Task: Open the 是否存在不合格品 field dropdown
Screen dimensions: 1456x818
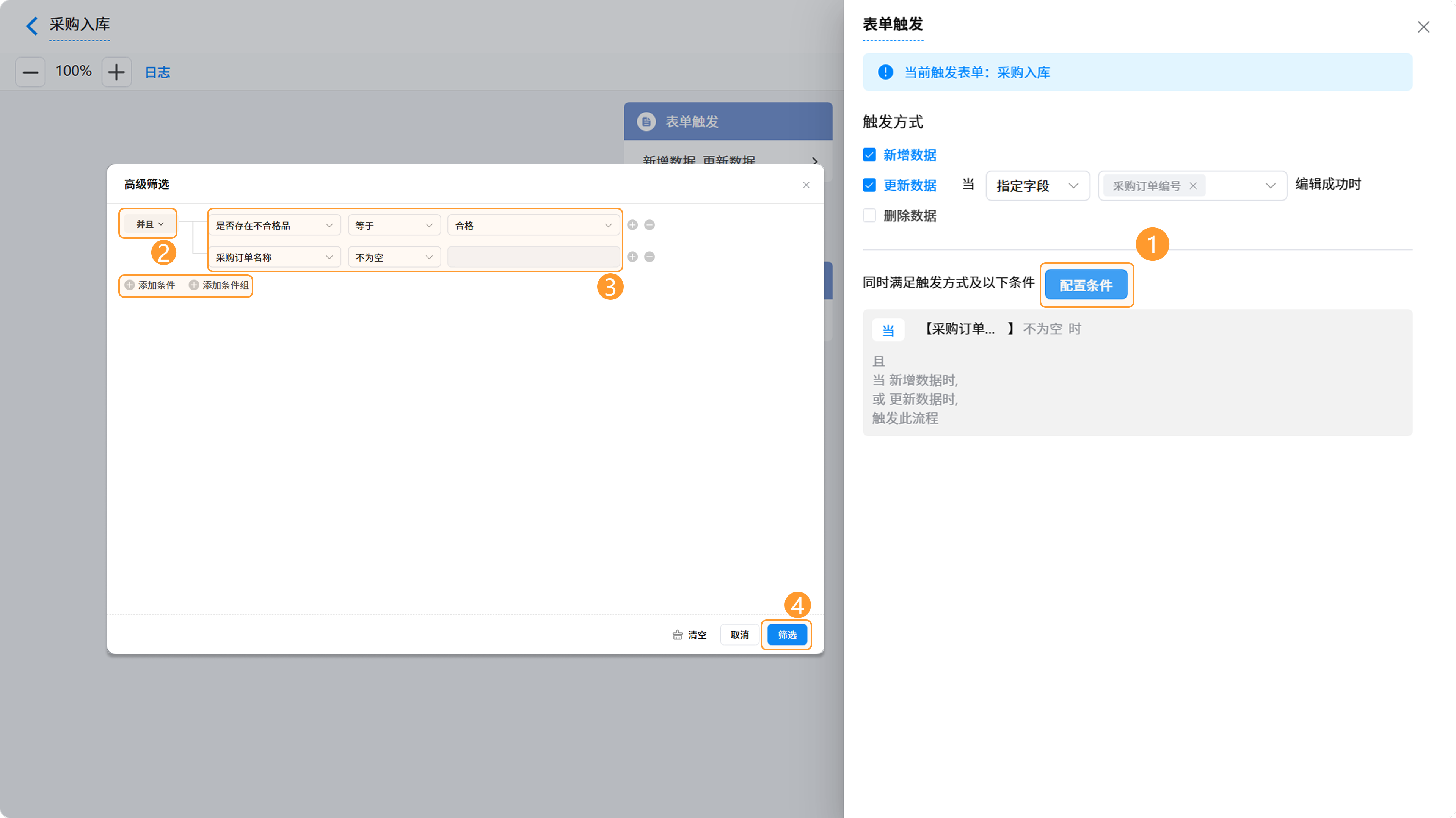Action: [x=275, y=226]
